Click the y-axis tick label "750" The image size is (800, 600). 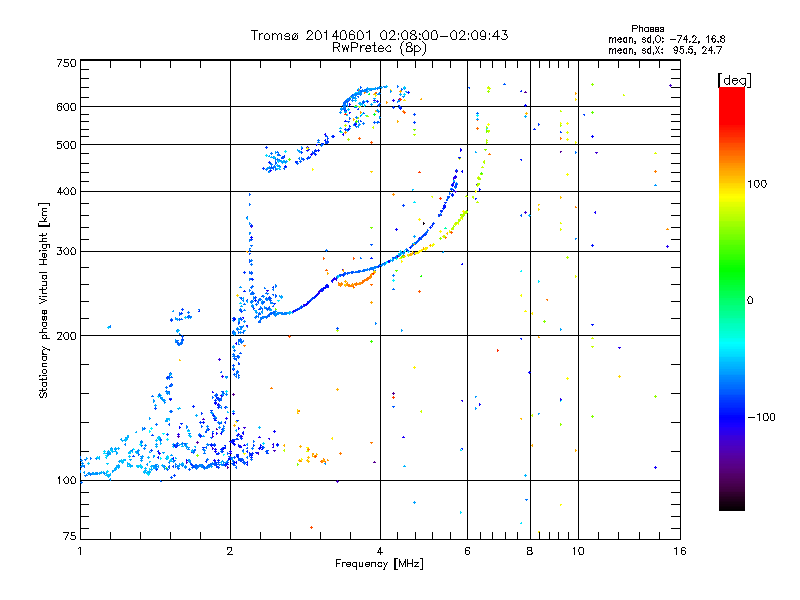pyautogui.click(x=66, y=63)
